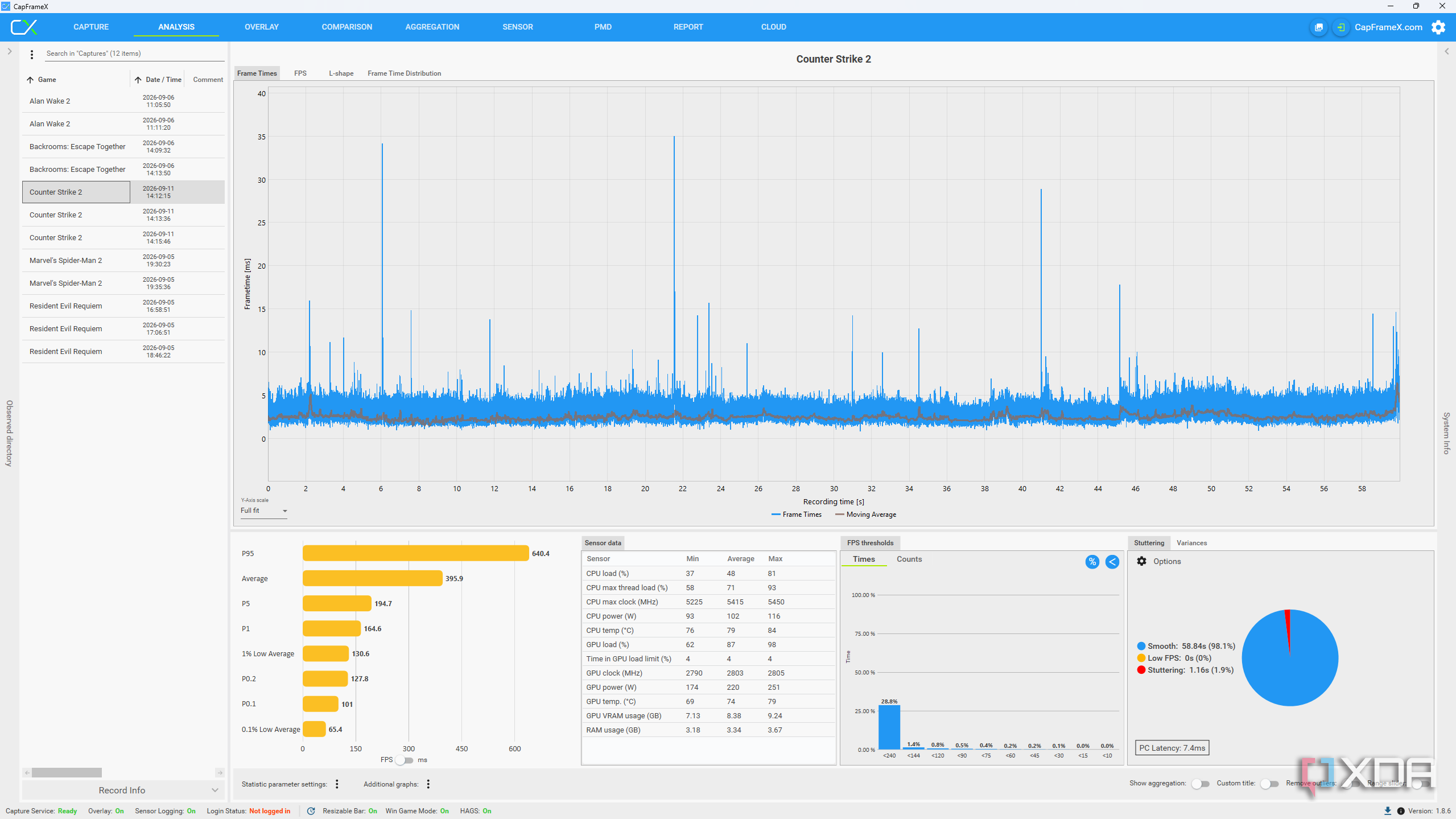Screen dimensions: 1456x819
Task: Enable the Custom title switch
Action: point(1269,784)
